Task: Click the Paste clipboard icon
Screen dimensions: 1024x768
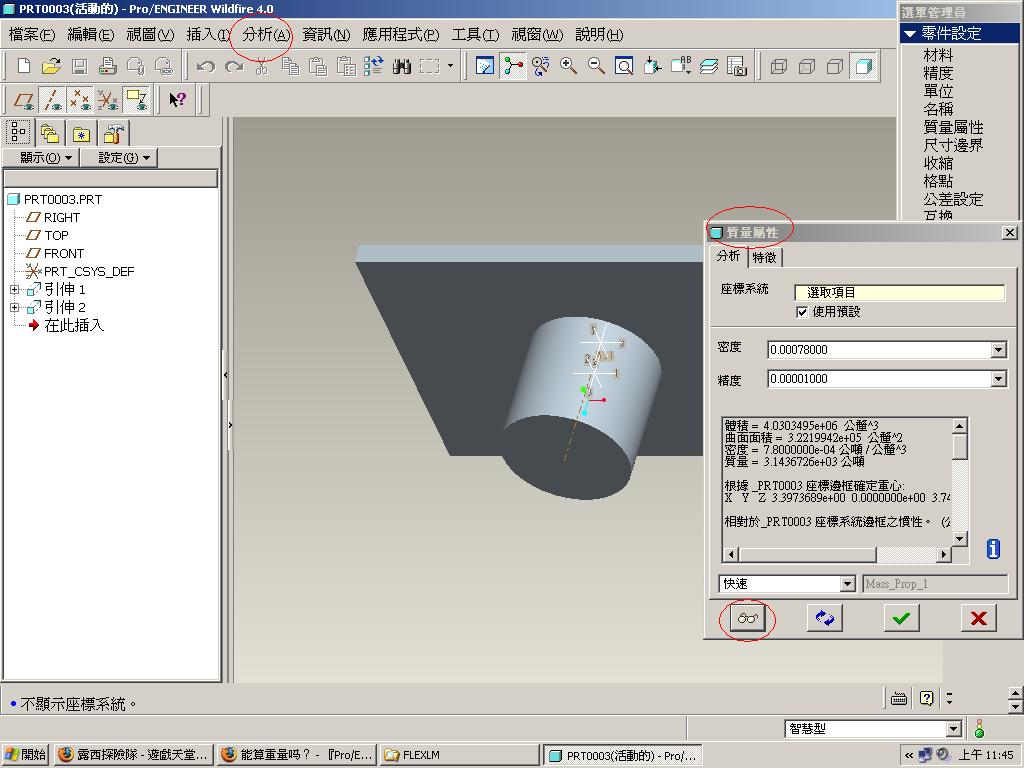Action: [318, 66]
